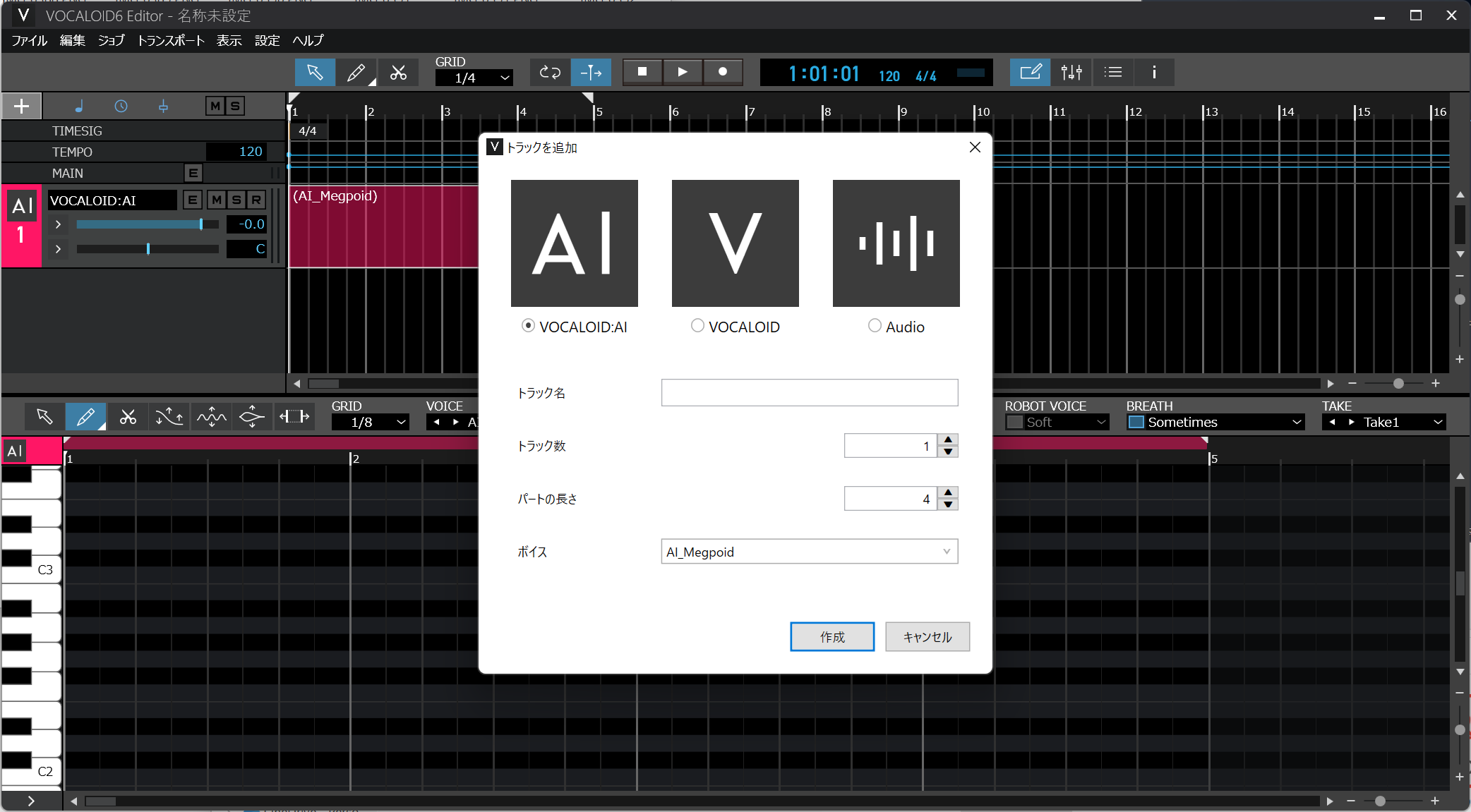Open the top GRID 1/4 dropdown
The height and width of the screenshot is (812, 1471).
click(474, 78)
